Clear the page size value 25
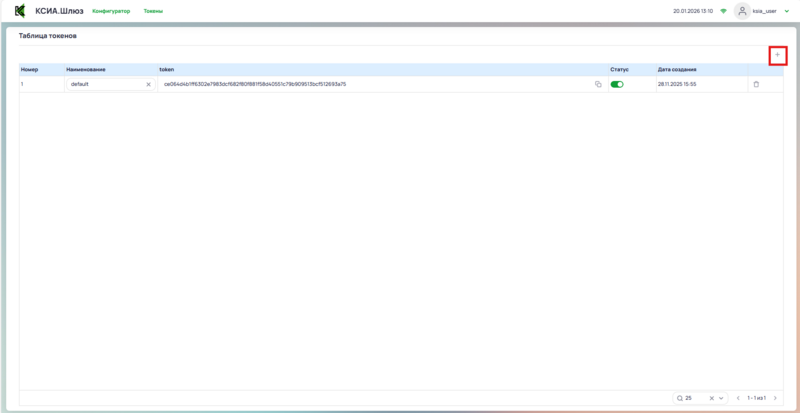This screenshot has height=413, width=800. pos(711,398)
